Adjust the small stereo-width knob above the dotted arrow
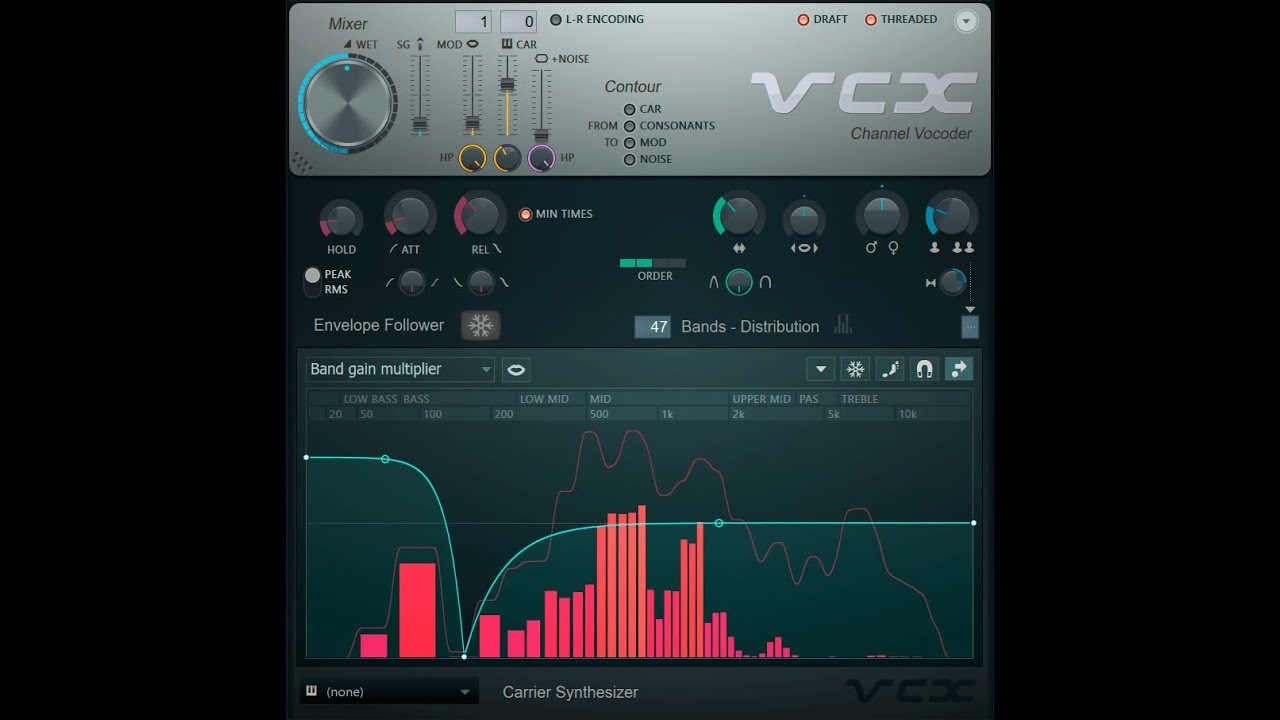This screenshot has height=720, width=1280. 954,283
